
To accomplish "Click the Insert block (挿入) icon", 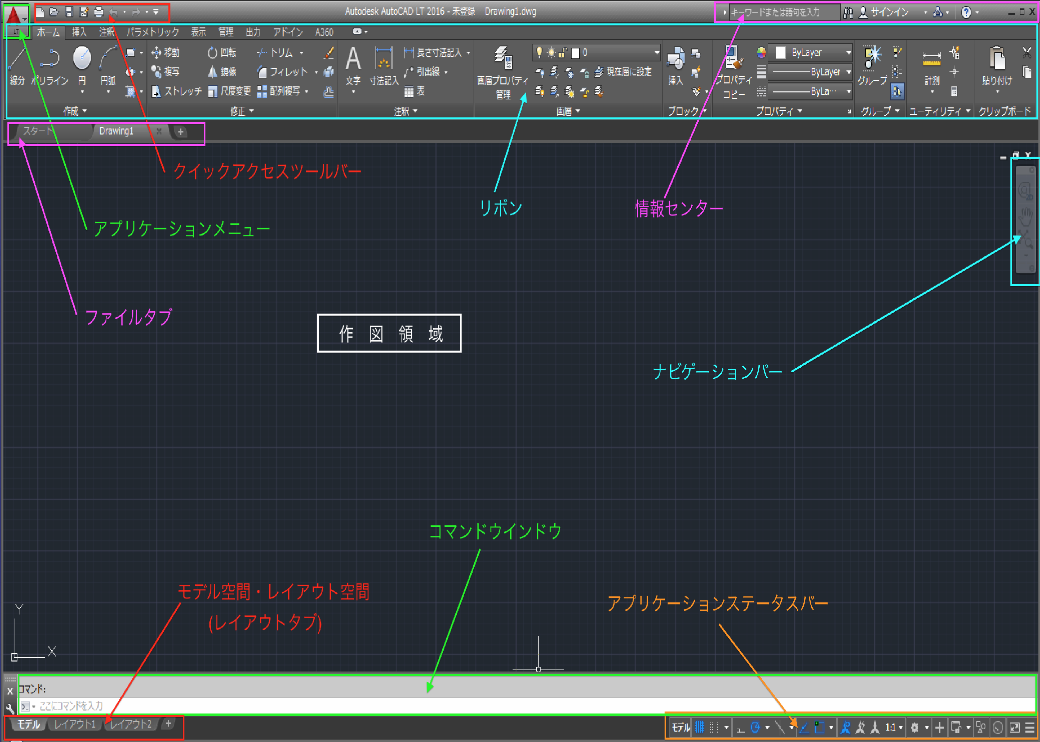I will coord(676,66).
